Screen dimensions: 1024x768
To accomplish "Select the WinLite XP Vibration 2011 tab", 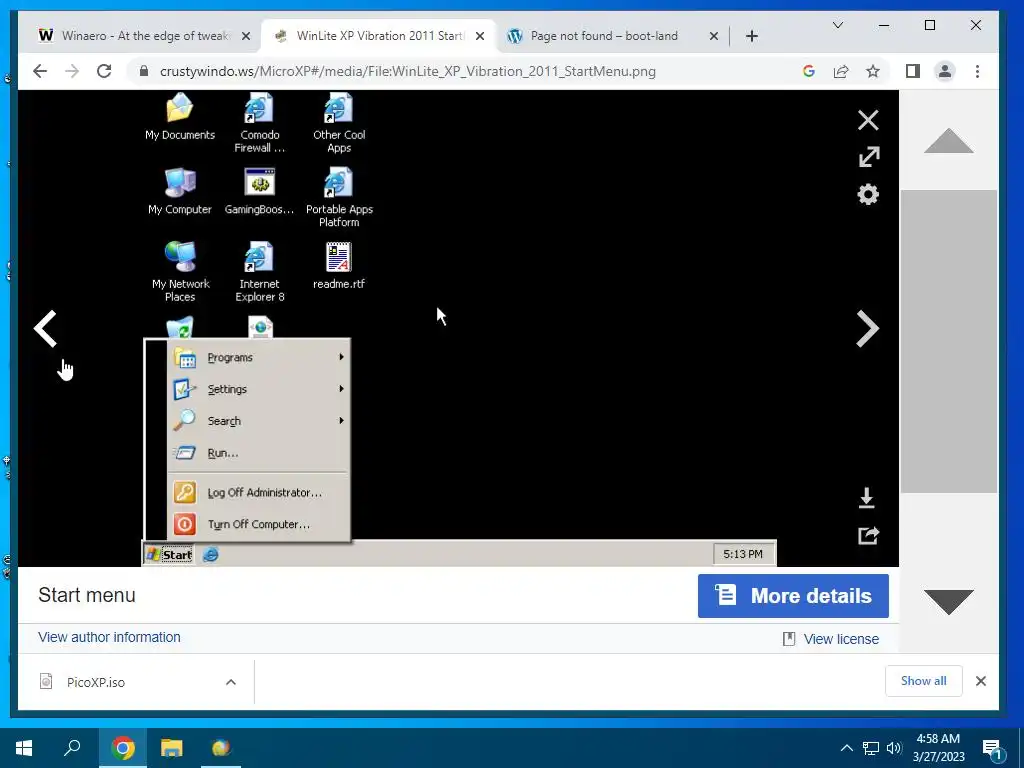I will pos(378,35).
